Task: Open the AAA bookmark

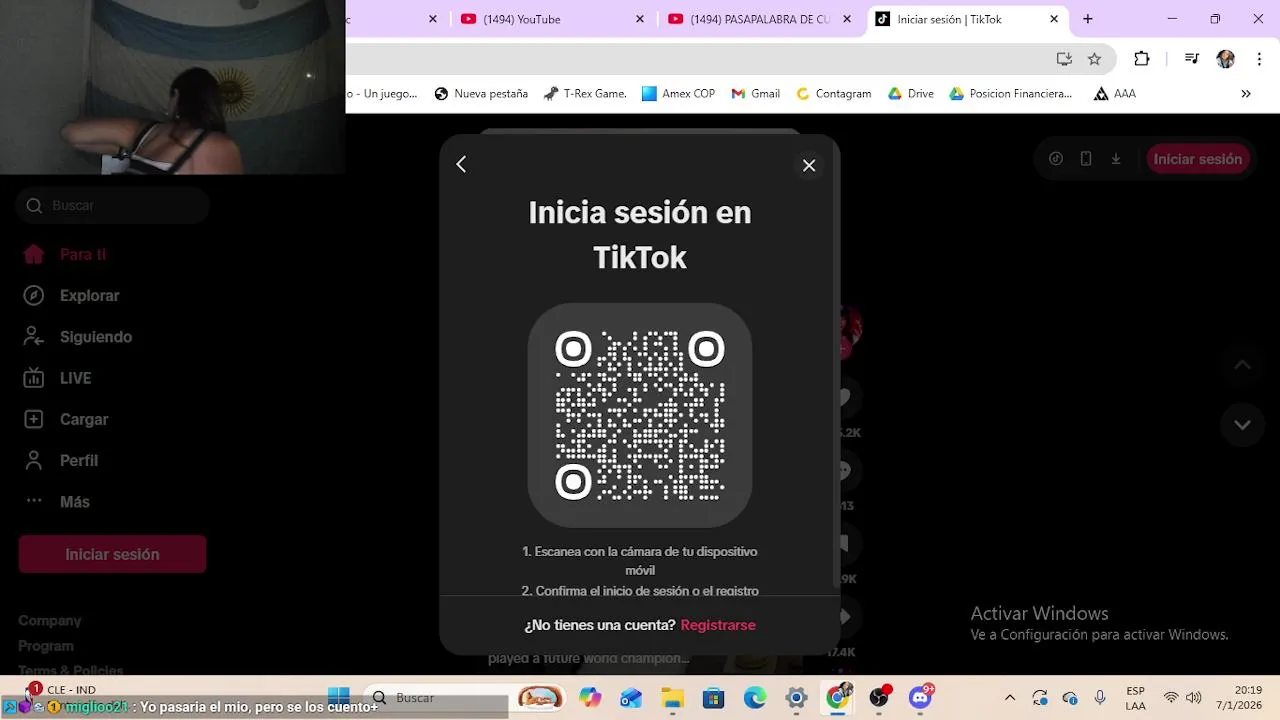Action: point(1115,93)
